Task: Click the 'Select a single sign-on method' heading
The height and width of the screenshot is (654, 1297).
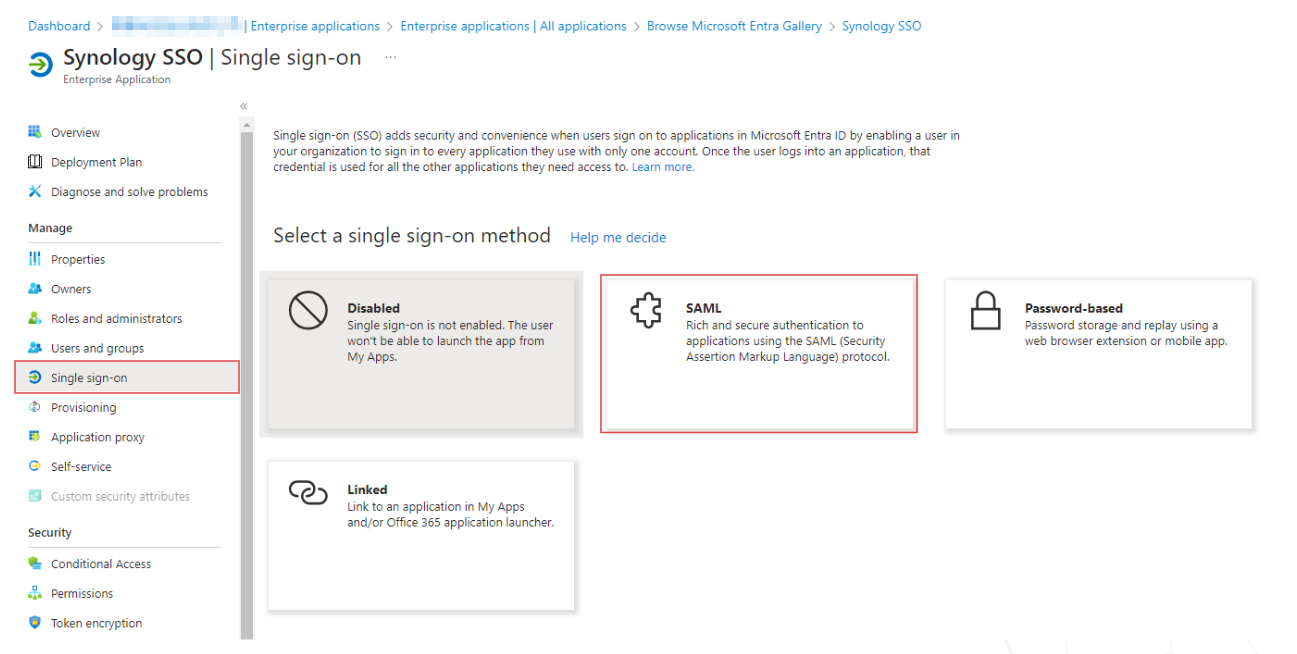Action: (412, 236)
